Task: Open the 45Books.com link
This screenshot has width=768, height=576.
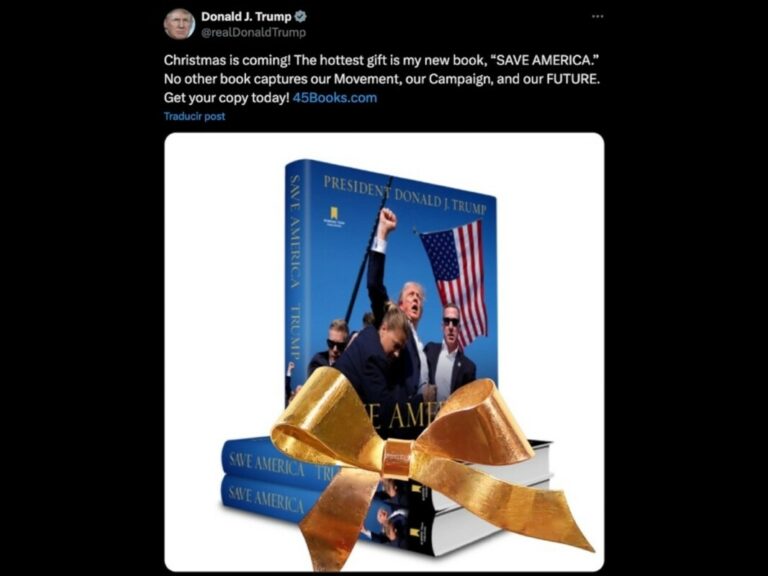Action: tap(335, 97)
